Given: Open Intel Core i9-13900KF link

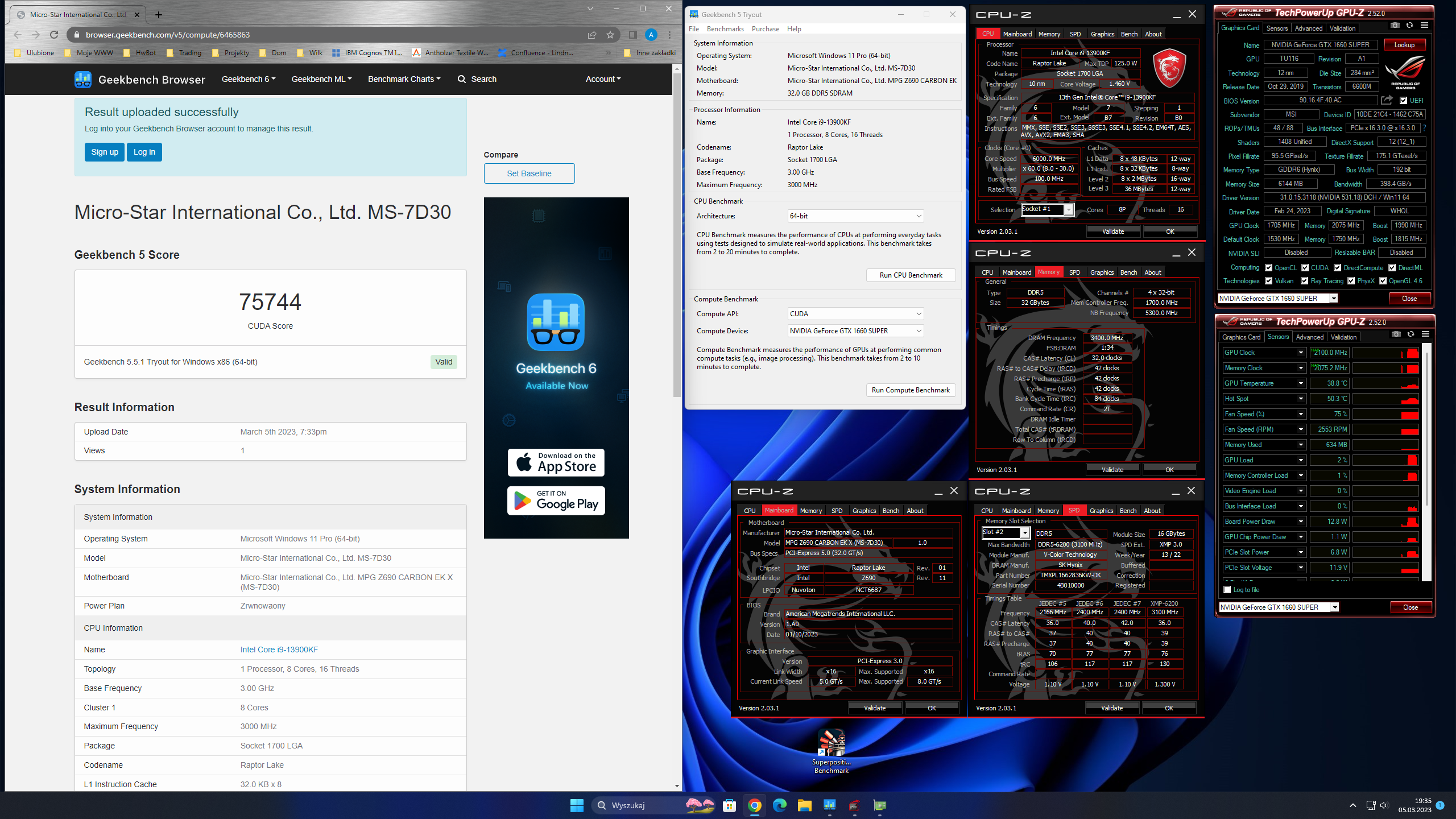Looking at the screenshot, I should coord(279,650).
